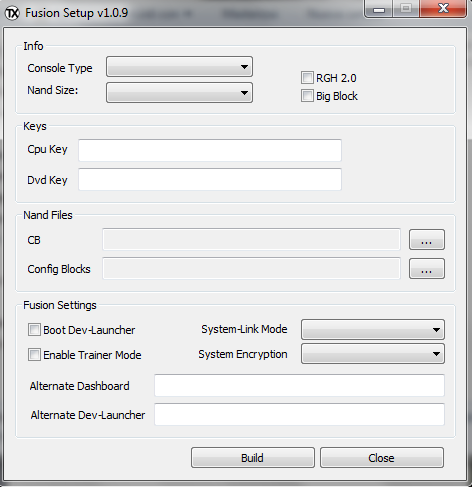Image resolution: width=472 pixels, height=487 pixels.
Task: Browse for the Config Blocks file
Action: click(x=427, y=269)
